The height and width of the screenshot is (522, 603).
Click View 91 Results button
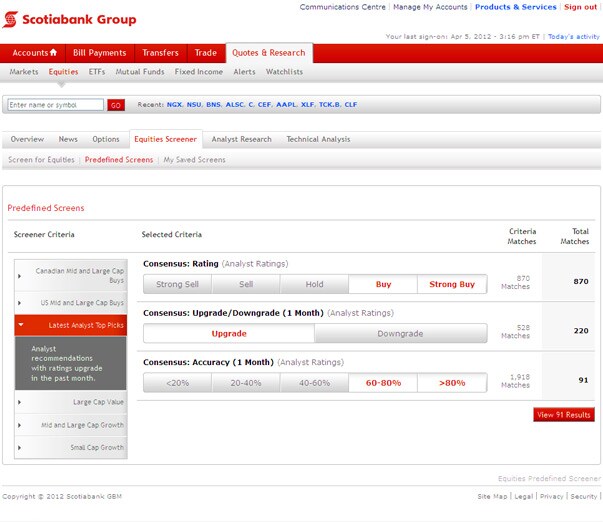point(564,415)
